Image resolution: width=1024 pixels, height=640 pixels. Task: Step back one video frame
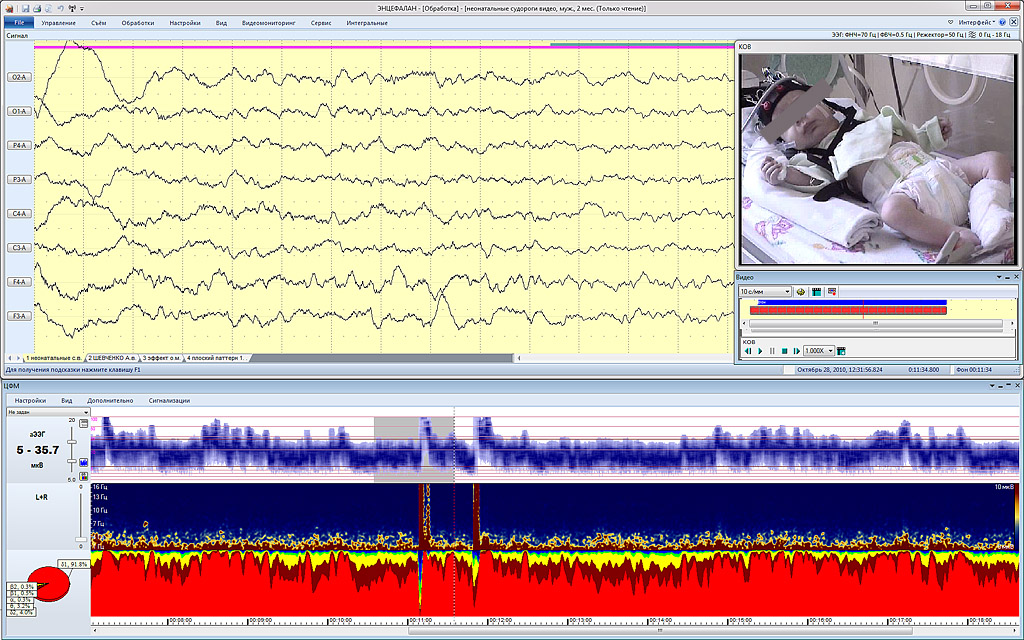click(x=748, y=351)
